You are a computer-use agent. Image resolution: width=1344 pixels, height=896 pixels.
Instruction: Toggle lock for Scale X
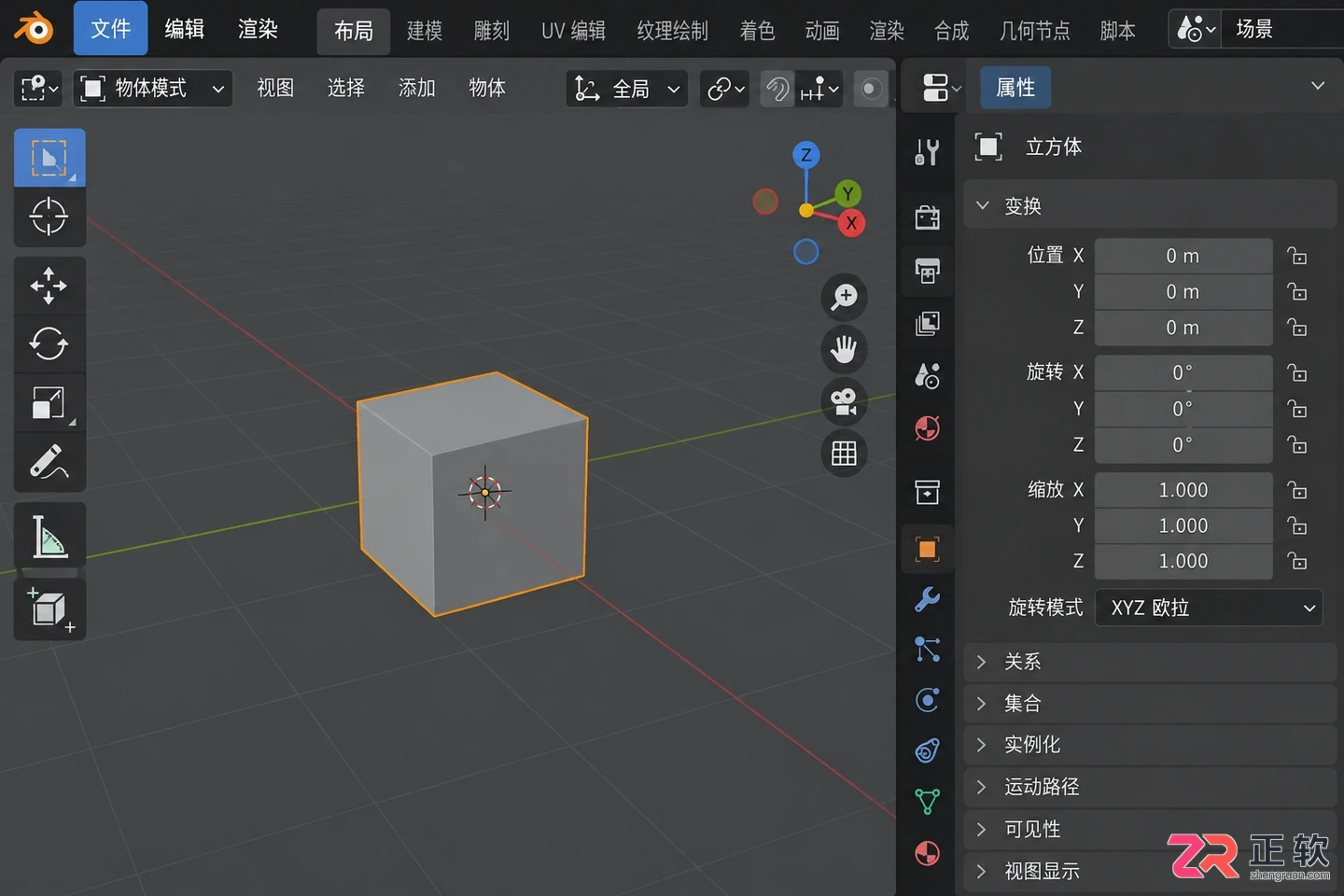1296,490
